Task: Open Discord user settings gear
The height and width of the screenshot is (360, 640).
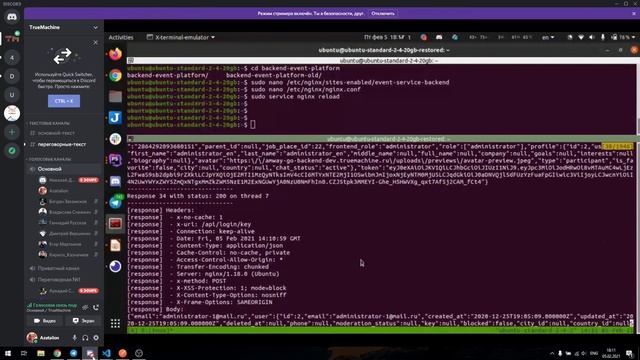Action: pyautogui.click(x=96, y=338)
